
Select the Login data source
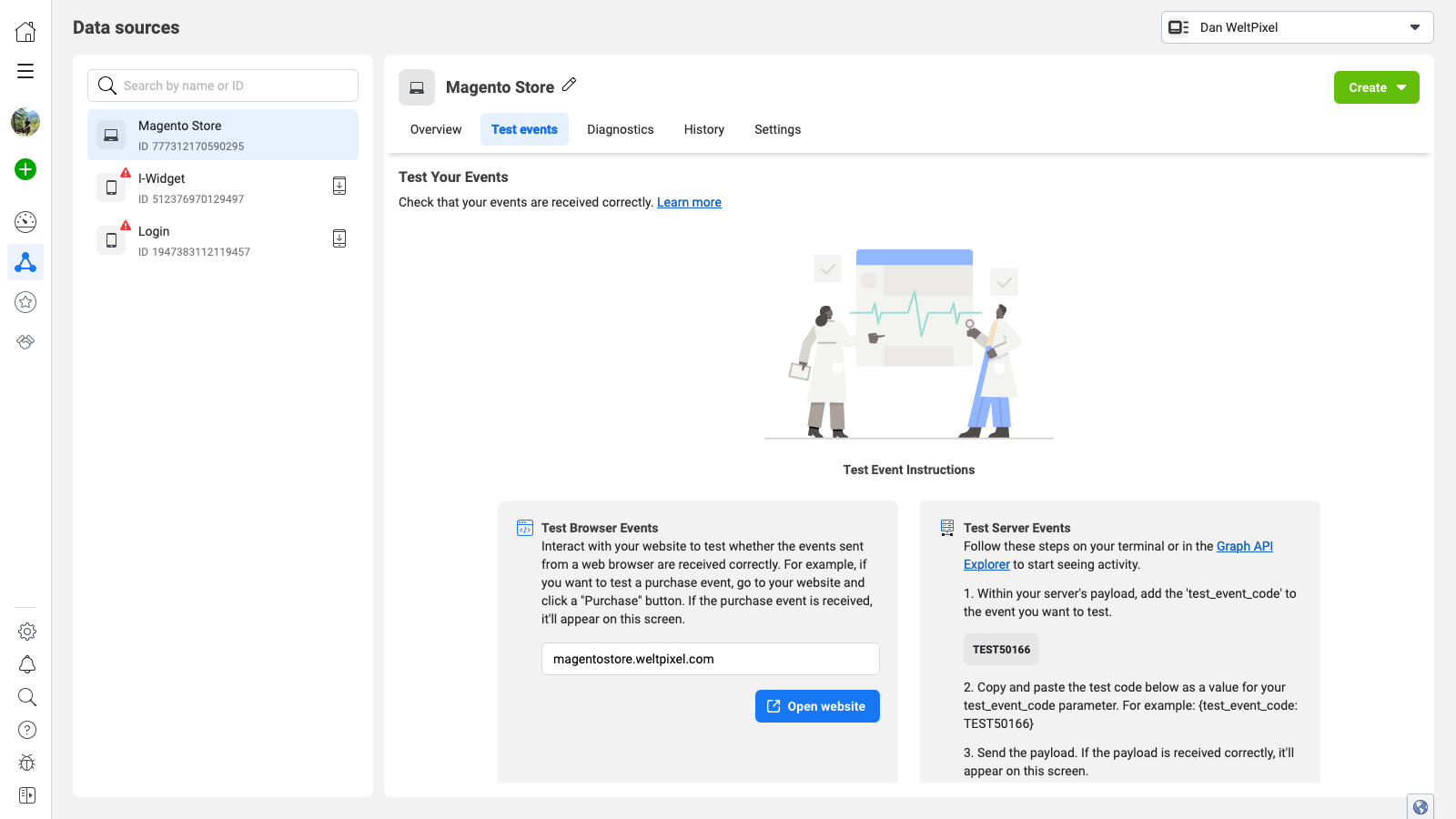point(223,240)
